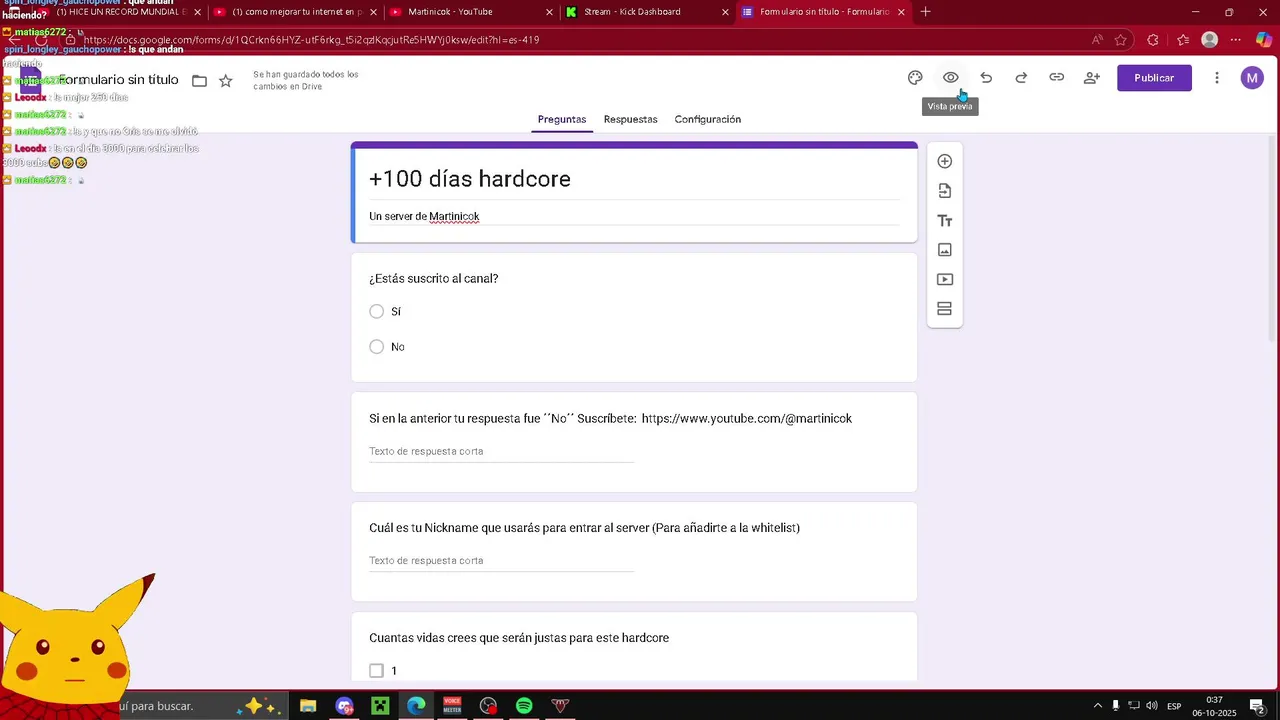Switch to the Martinicok - YouTube browser tab
This screenshot has height=720, width=1280.
click(x=468, y=12)
